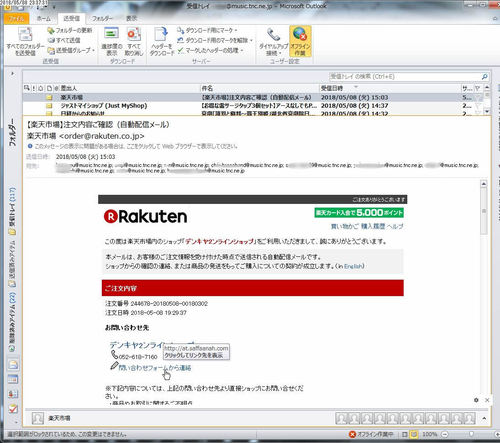This screenshot has width=500, height=443.
Task: Sort by the 受信日時 column header
Action: [331, 88]
